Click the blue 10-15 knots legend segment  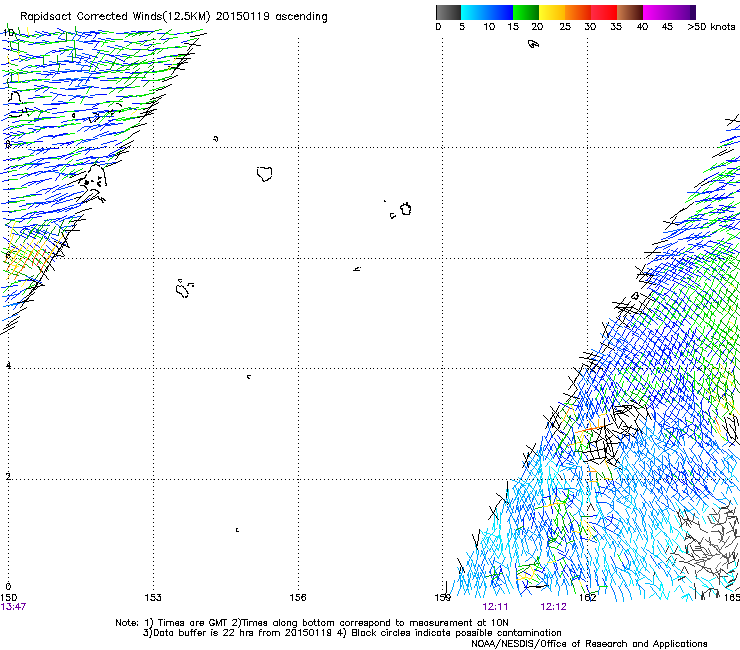click(x=500, y=12)
